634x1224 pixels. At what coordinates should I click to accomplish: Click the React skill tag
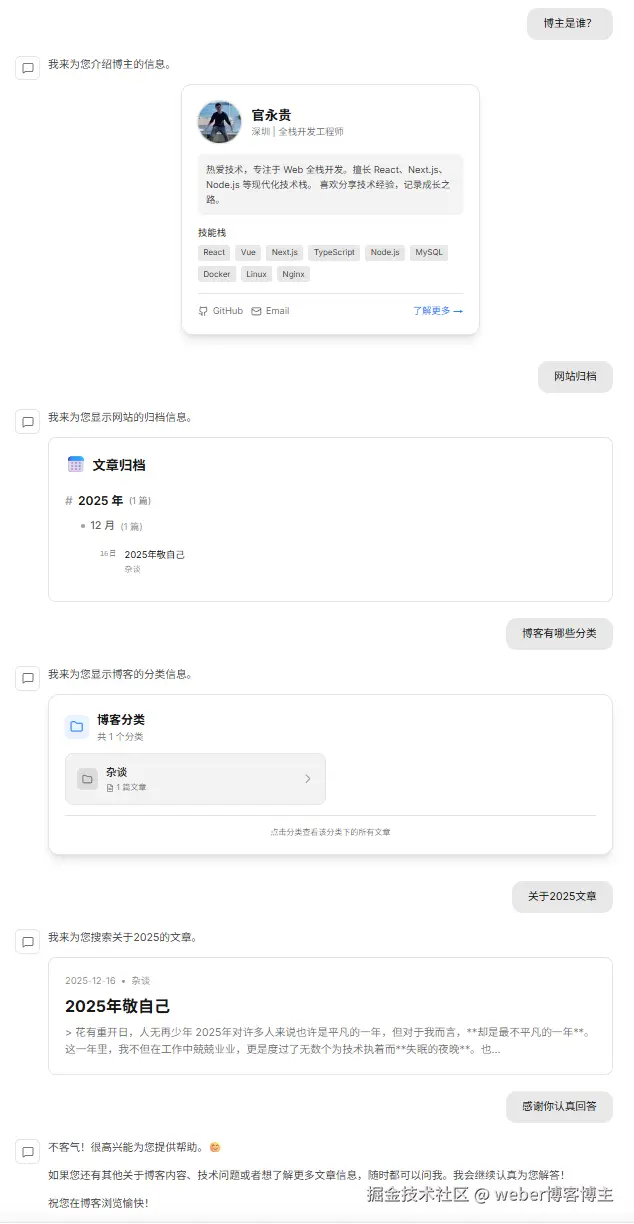pos(213,252)
